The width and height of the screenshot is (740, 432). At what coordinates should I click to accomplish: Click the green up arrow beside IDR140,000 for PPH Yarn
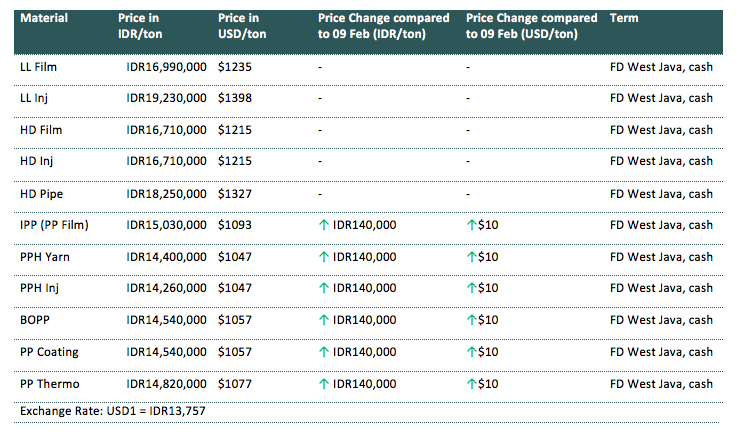[x=324, y=257]
